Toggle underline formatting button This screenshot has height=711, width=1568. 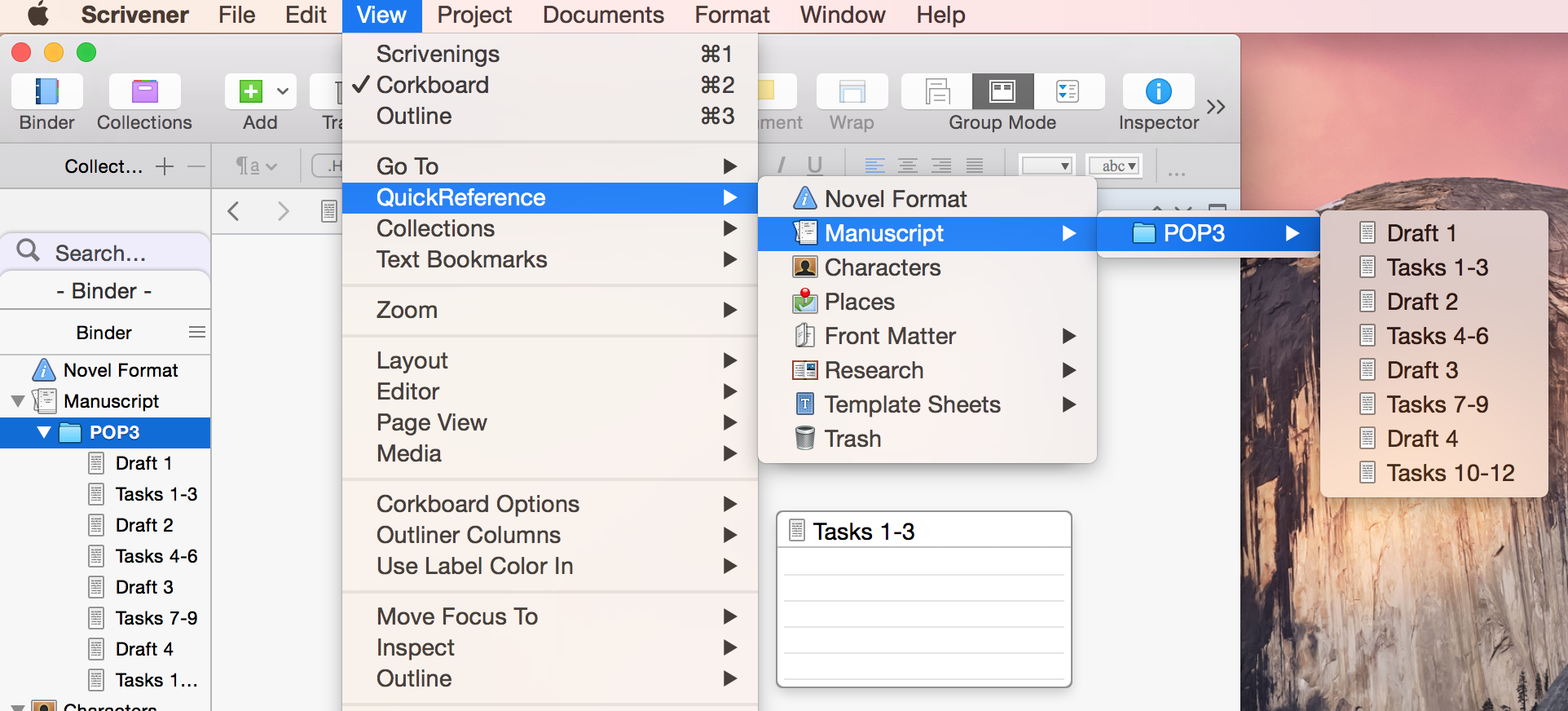point(814,166)
